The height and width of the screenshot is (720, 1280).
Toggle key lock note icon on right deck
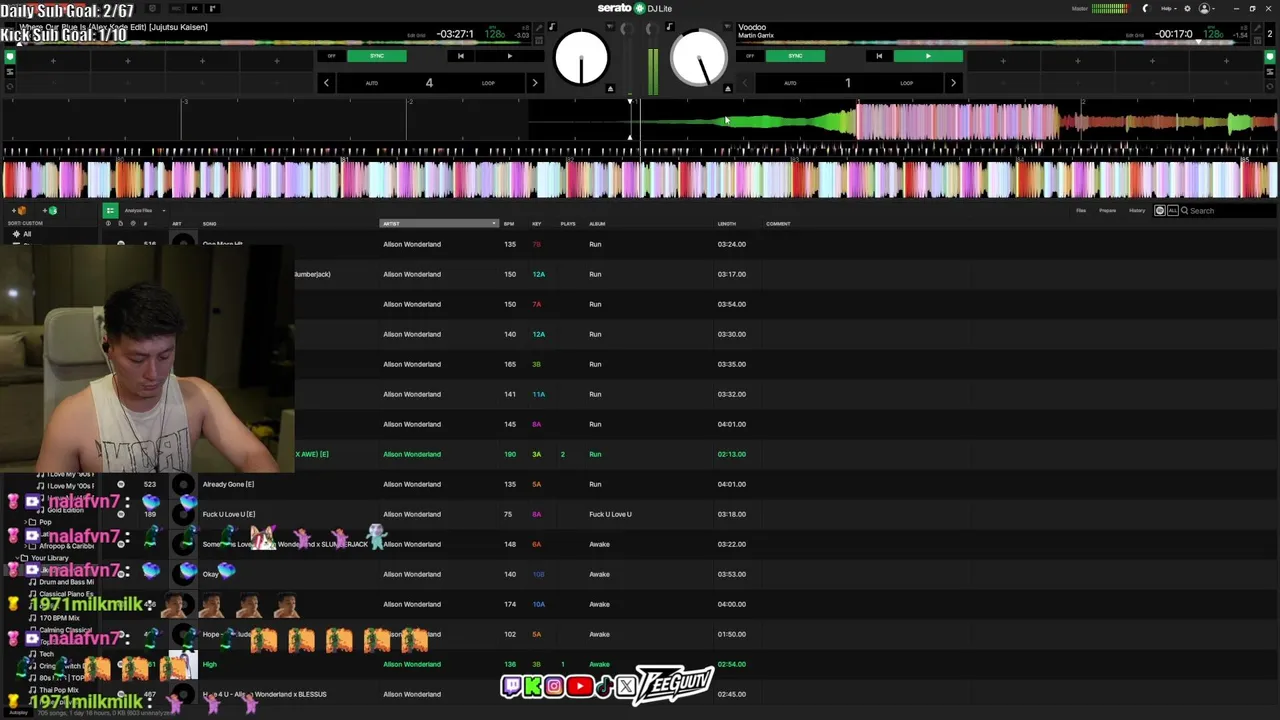(669, 27)
